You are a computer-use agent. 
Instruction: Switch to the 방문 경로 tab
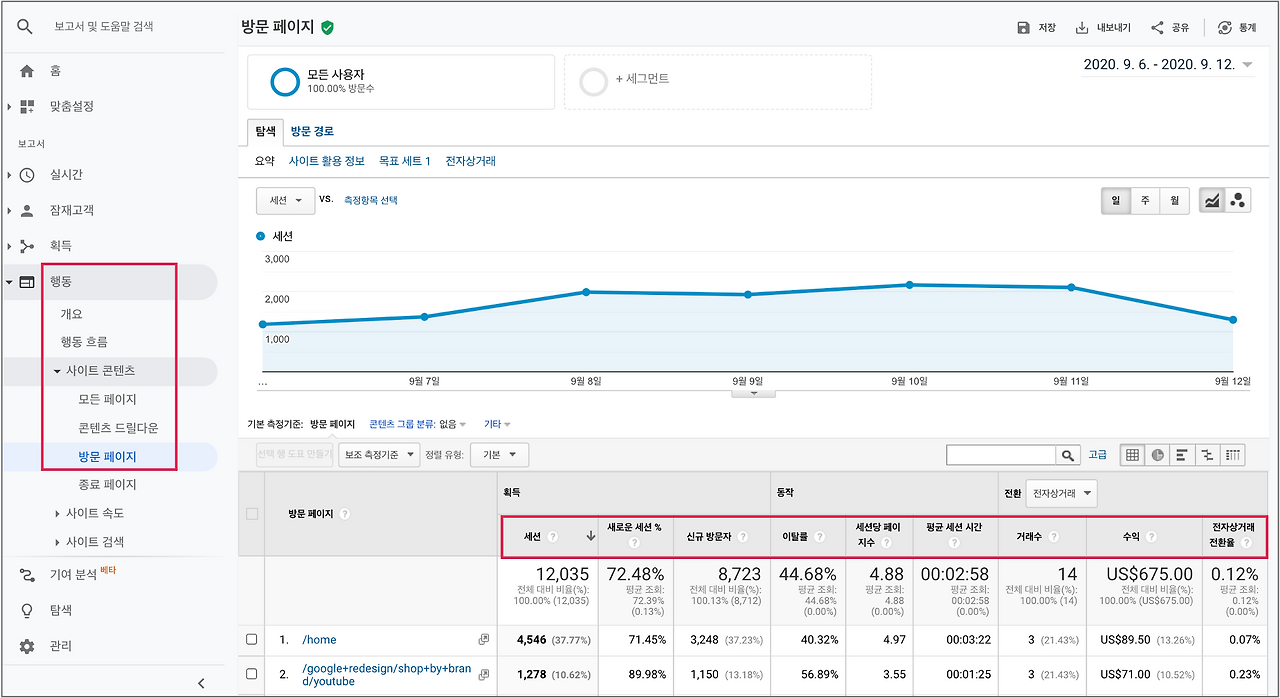(312, 131)
